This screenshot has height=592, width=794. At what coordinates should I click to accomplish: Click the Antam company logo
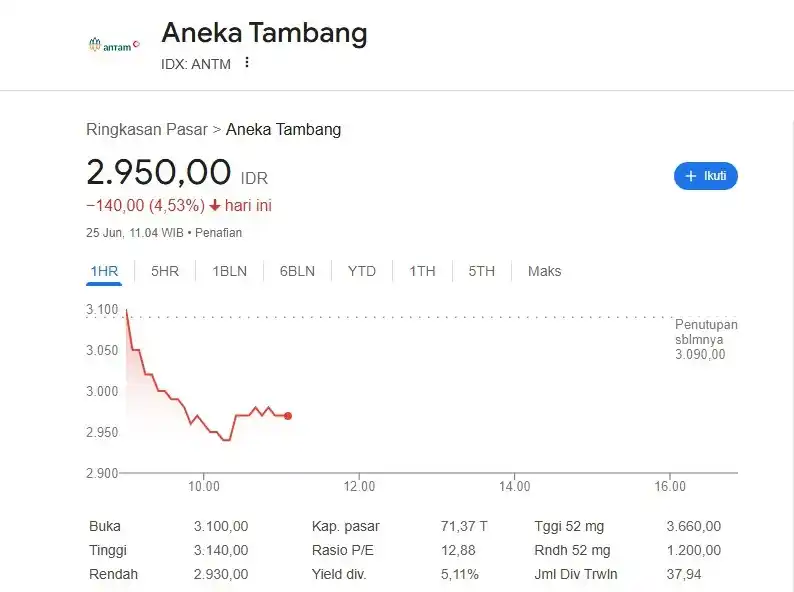pos(113,44)
